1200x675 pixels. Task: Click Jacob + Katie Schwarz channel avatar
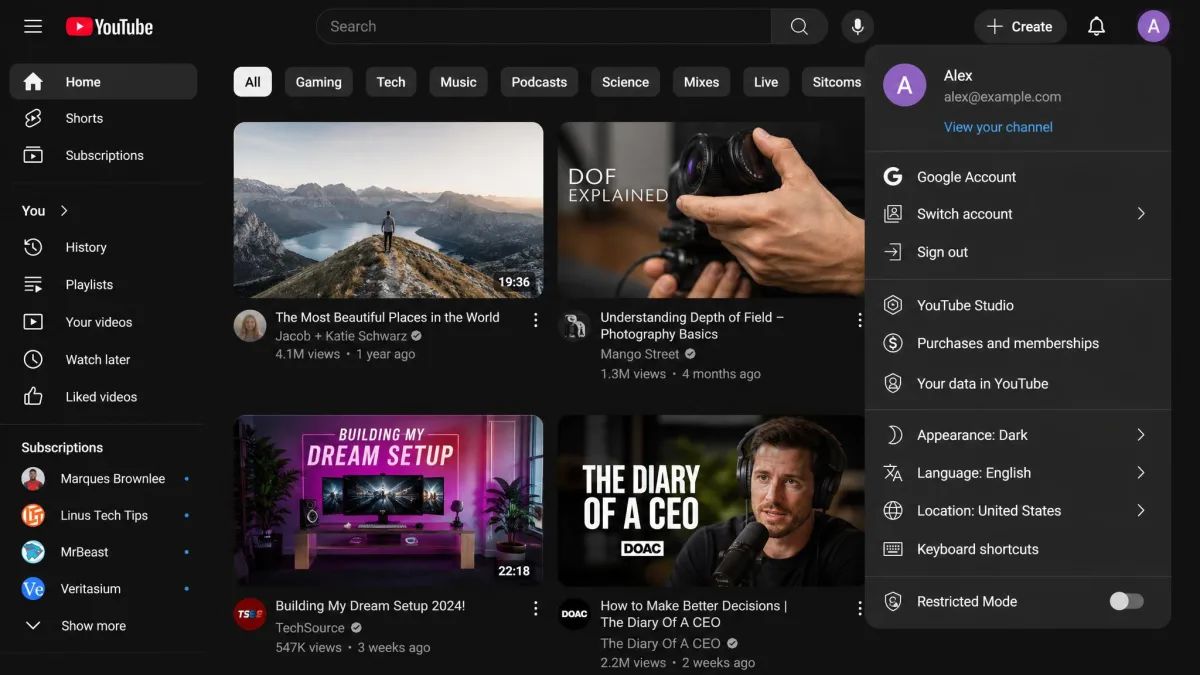click(x=250, y=325)
